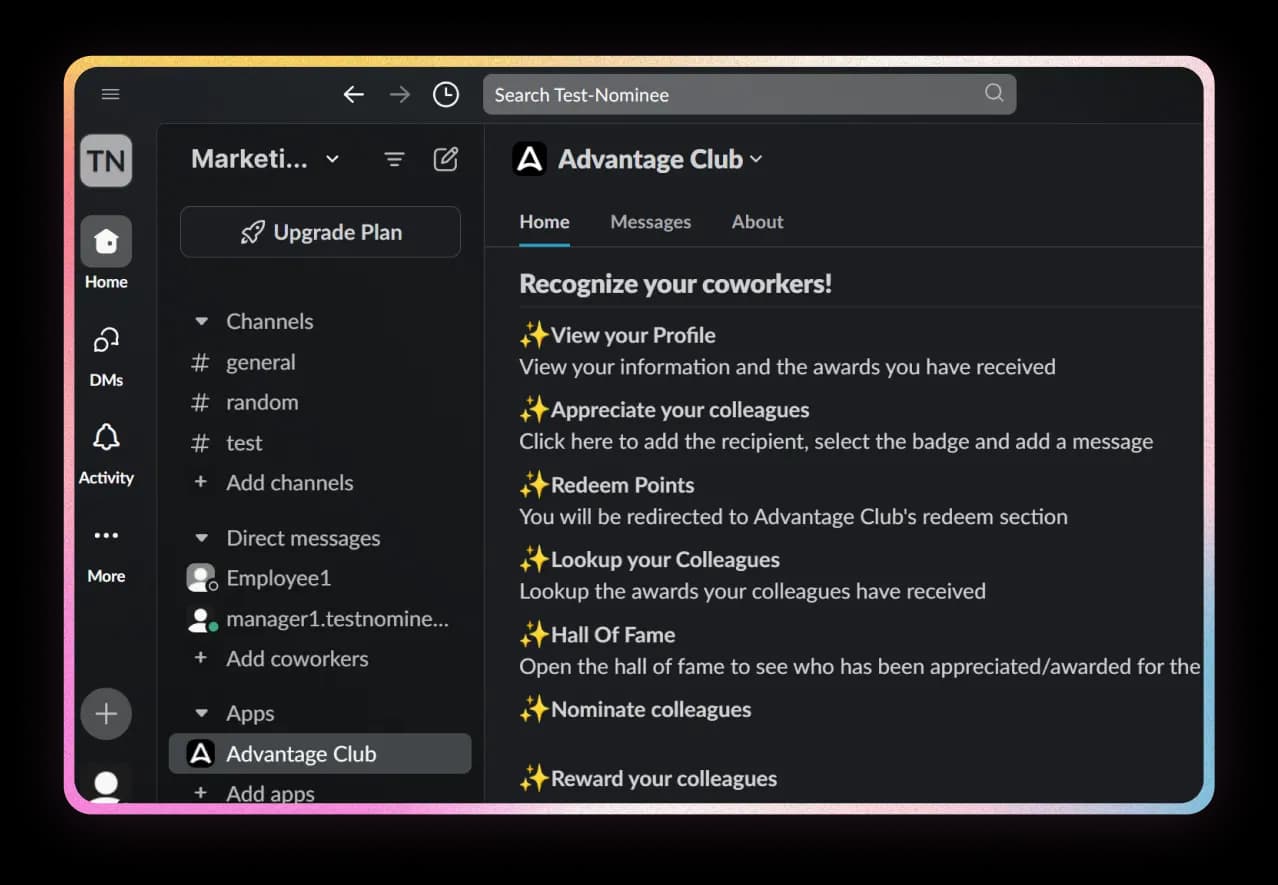Click Lookup your Colleagues
1278x885 pixels.
pyautogui.click(x=664, y=560)
